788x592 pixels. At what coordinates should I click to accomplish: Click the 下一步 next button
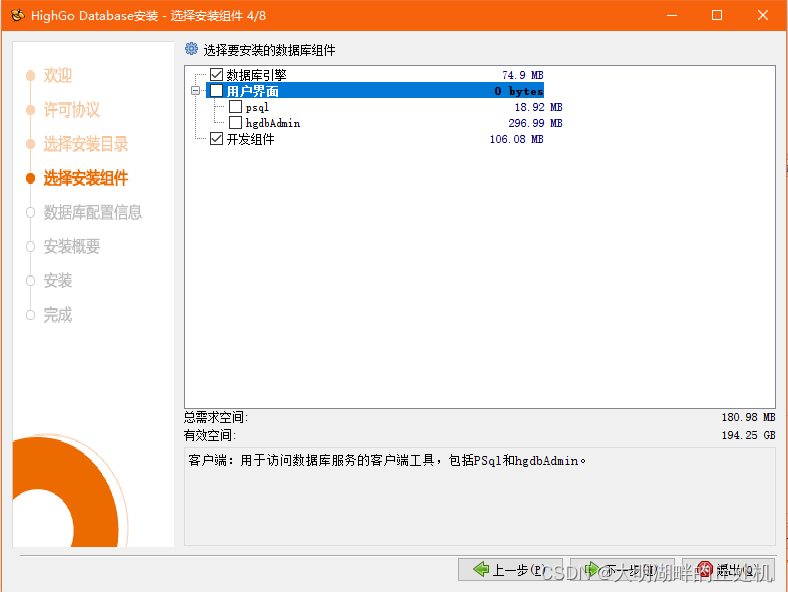[x=622, y=569]
